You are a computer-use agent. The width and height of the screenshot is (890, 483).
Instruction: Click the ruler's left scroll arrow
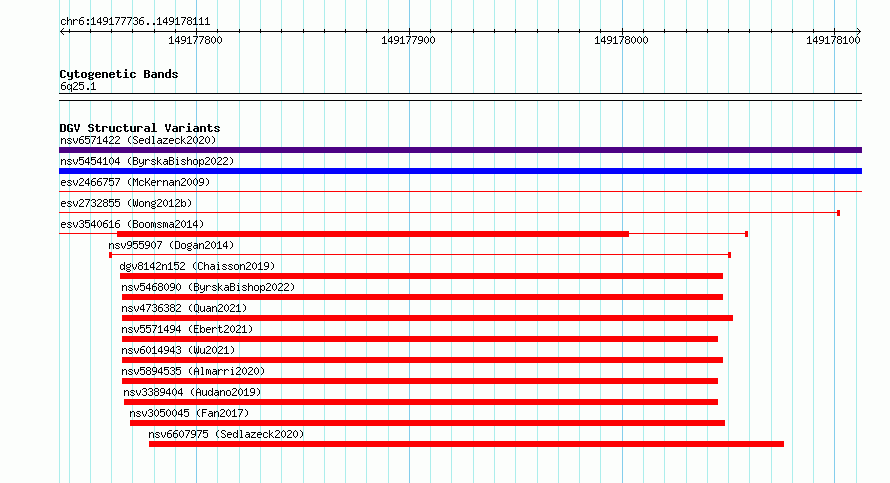click(62, 31)
